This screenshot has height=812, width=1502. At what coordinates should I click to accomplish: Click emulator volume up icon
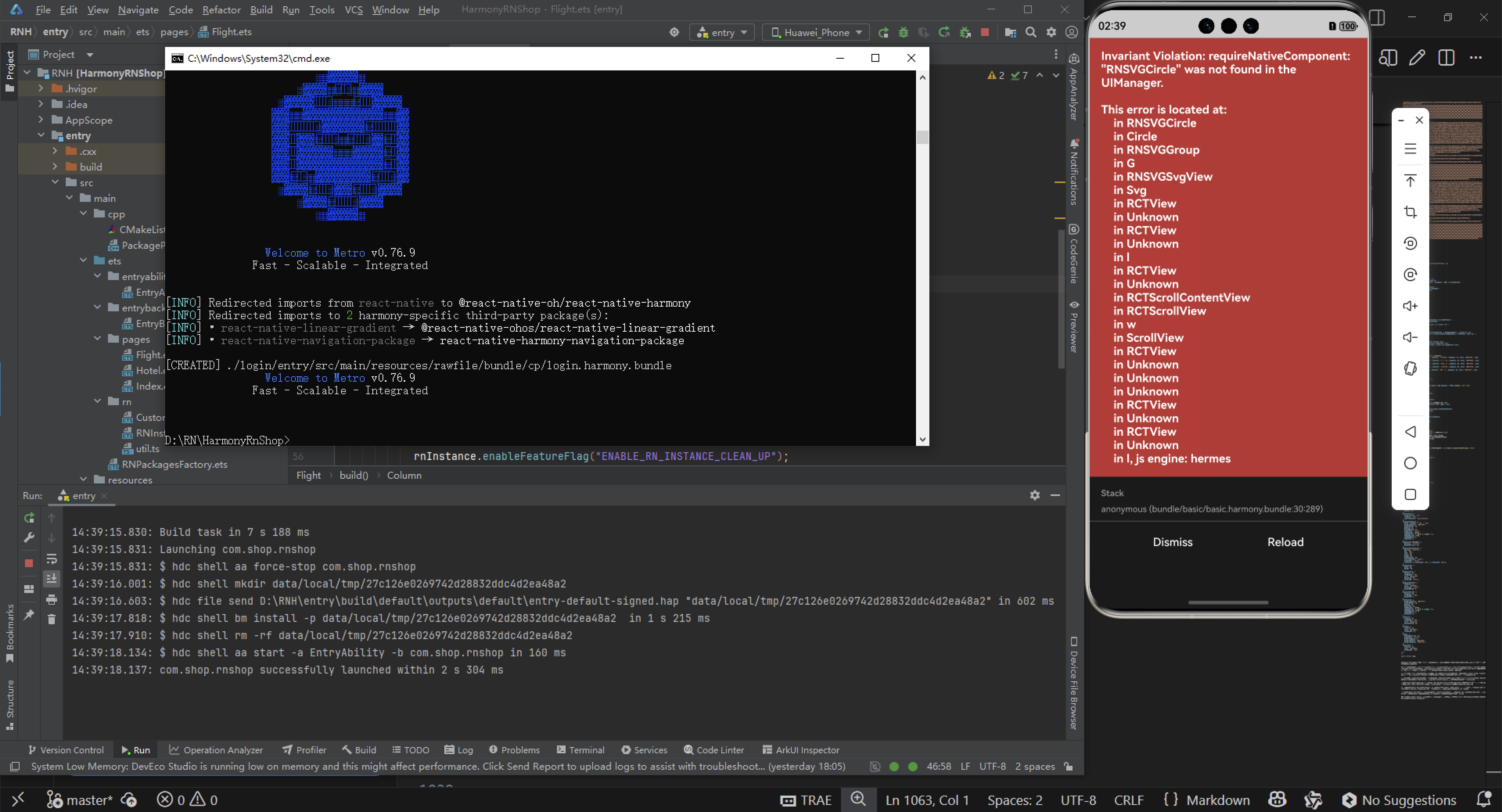pyautogui.click(x=1410, y=306)
